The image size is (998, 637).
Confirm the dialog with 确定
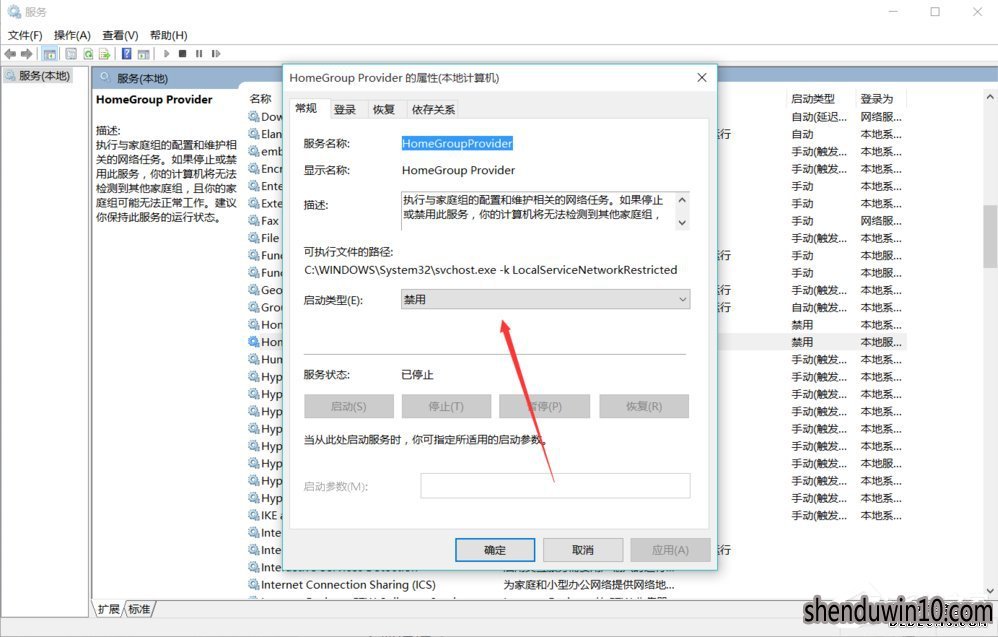coord(495,550)
